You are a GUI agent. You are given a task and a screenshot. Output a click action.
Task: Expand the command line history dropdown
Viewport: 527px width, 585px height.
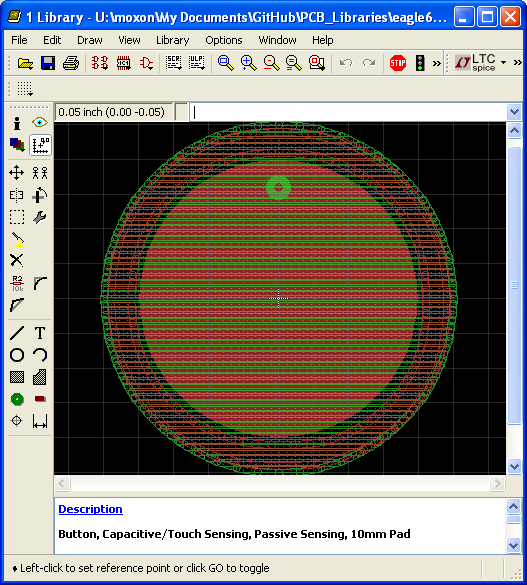[514, 112]
